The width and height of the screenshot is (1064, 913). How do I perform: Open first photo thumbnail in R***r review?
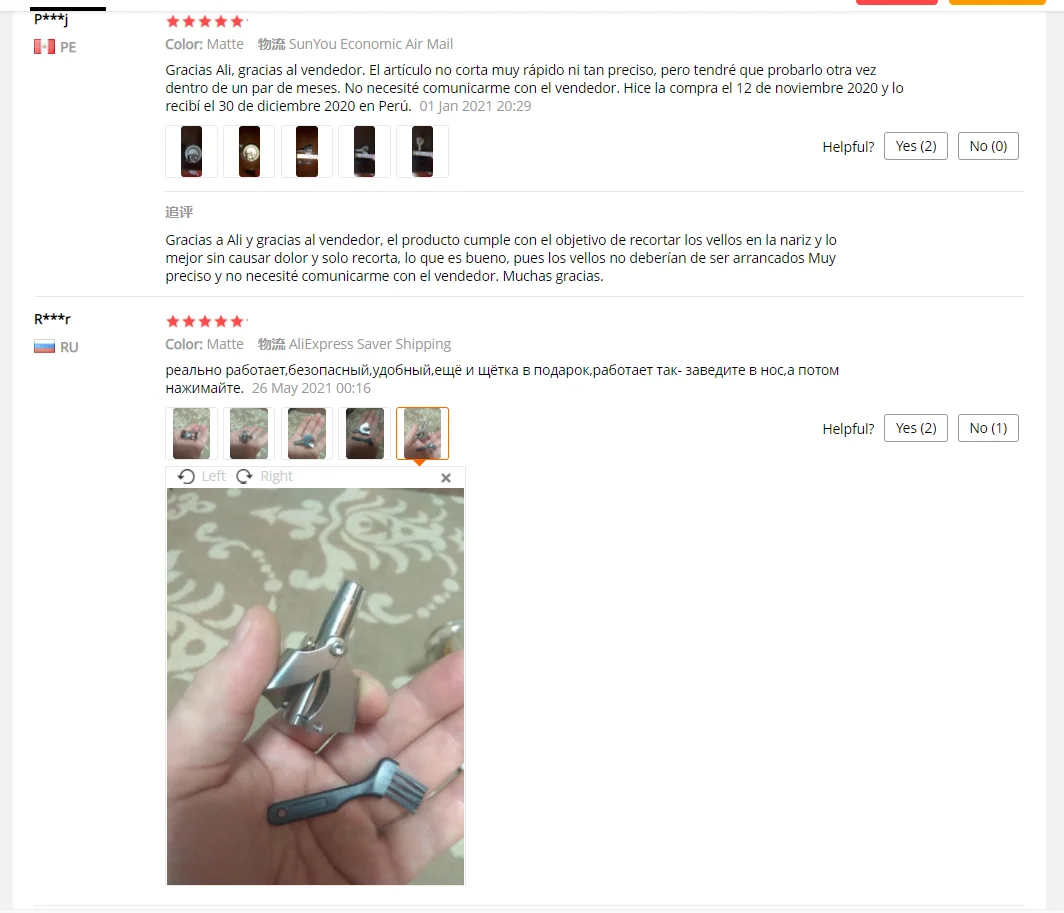click(191, 433)
